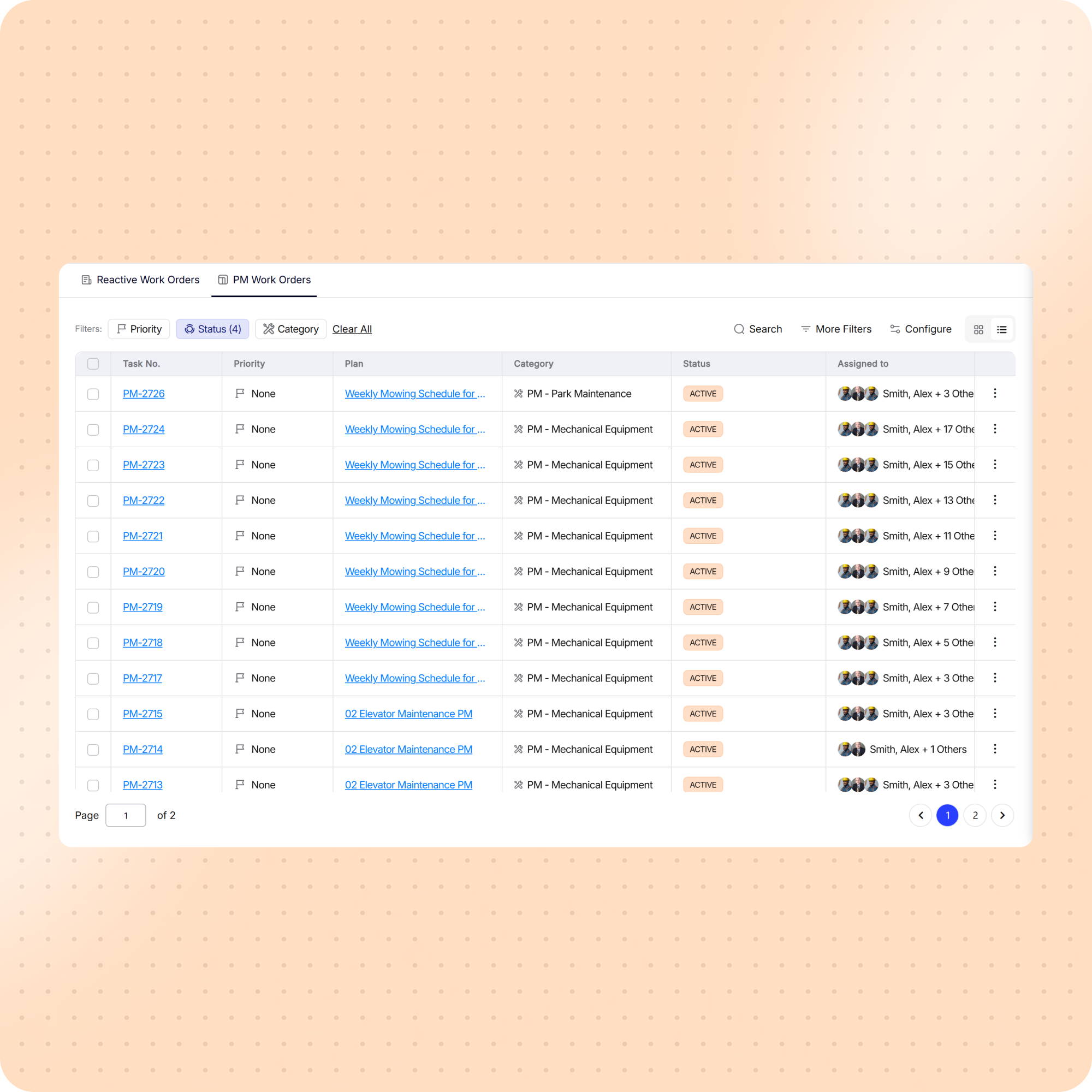Click assignee avatars in PM-2722 row

coord(857,500)
